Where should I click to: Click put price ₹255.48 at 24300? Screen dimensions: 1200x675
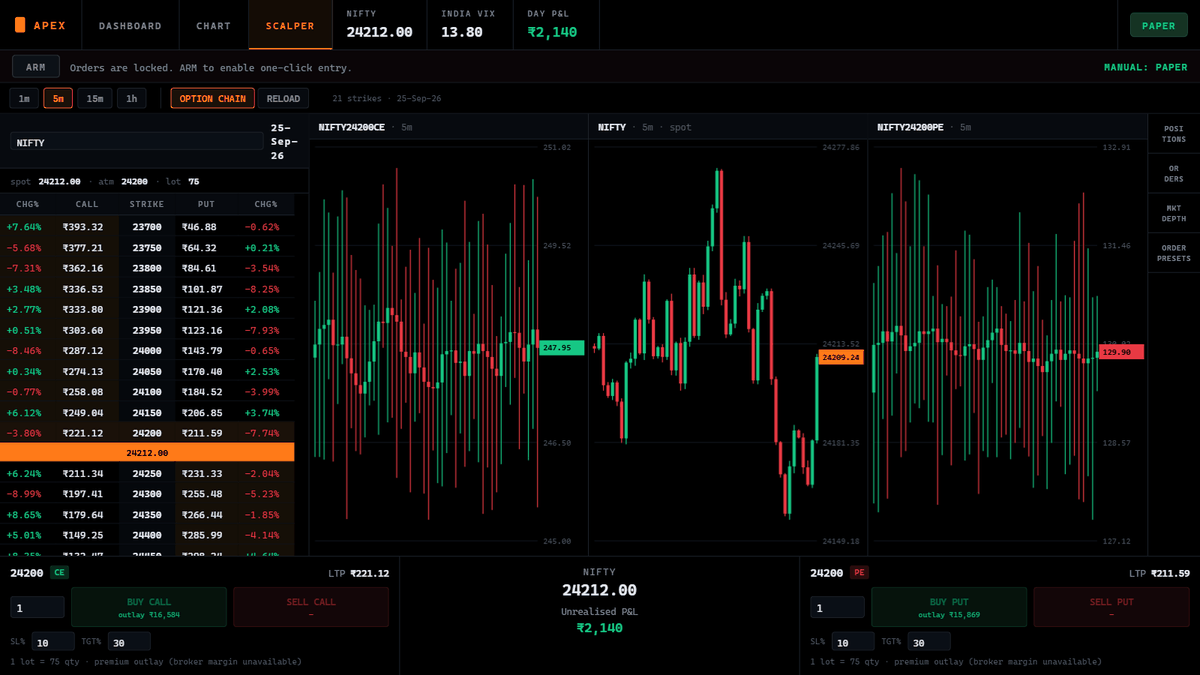[202, 494]
